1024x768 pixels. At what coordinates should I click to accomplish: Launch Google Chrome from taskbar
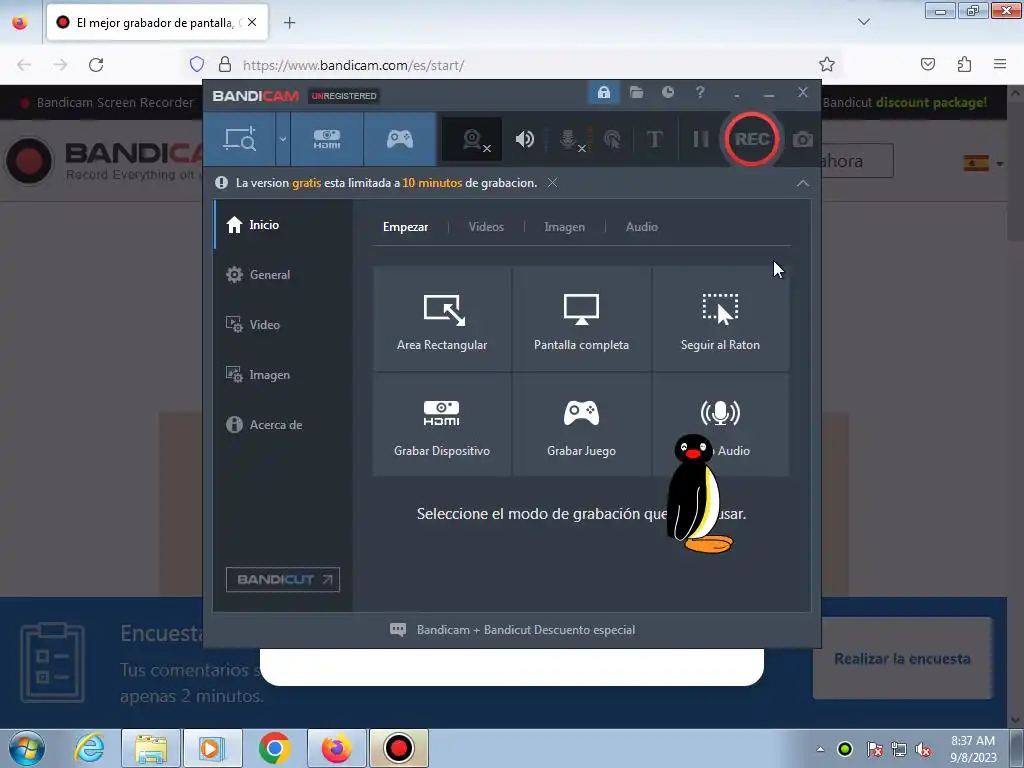click(274, 748)
